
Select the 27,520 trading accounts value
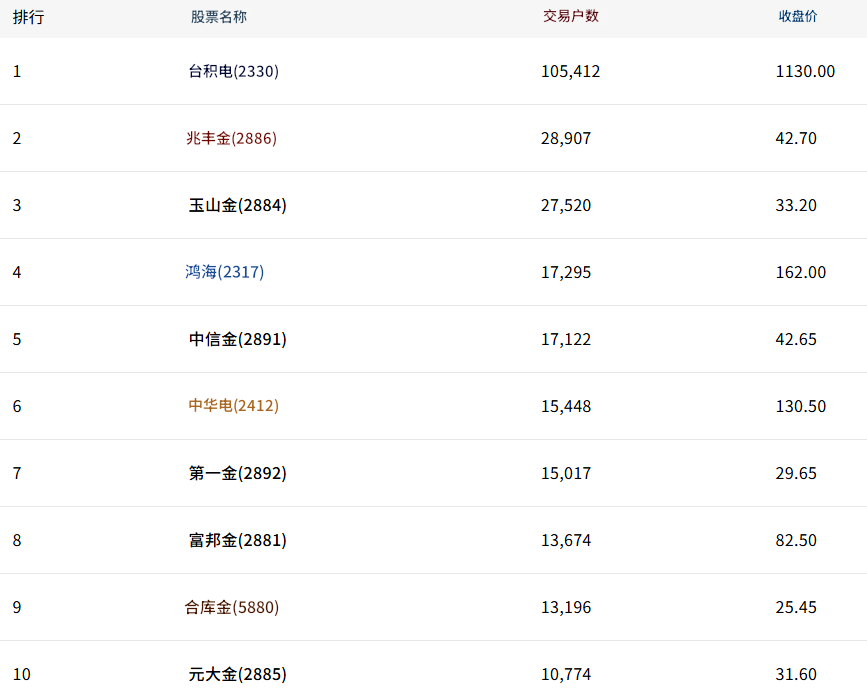click(x=566, y=205)
